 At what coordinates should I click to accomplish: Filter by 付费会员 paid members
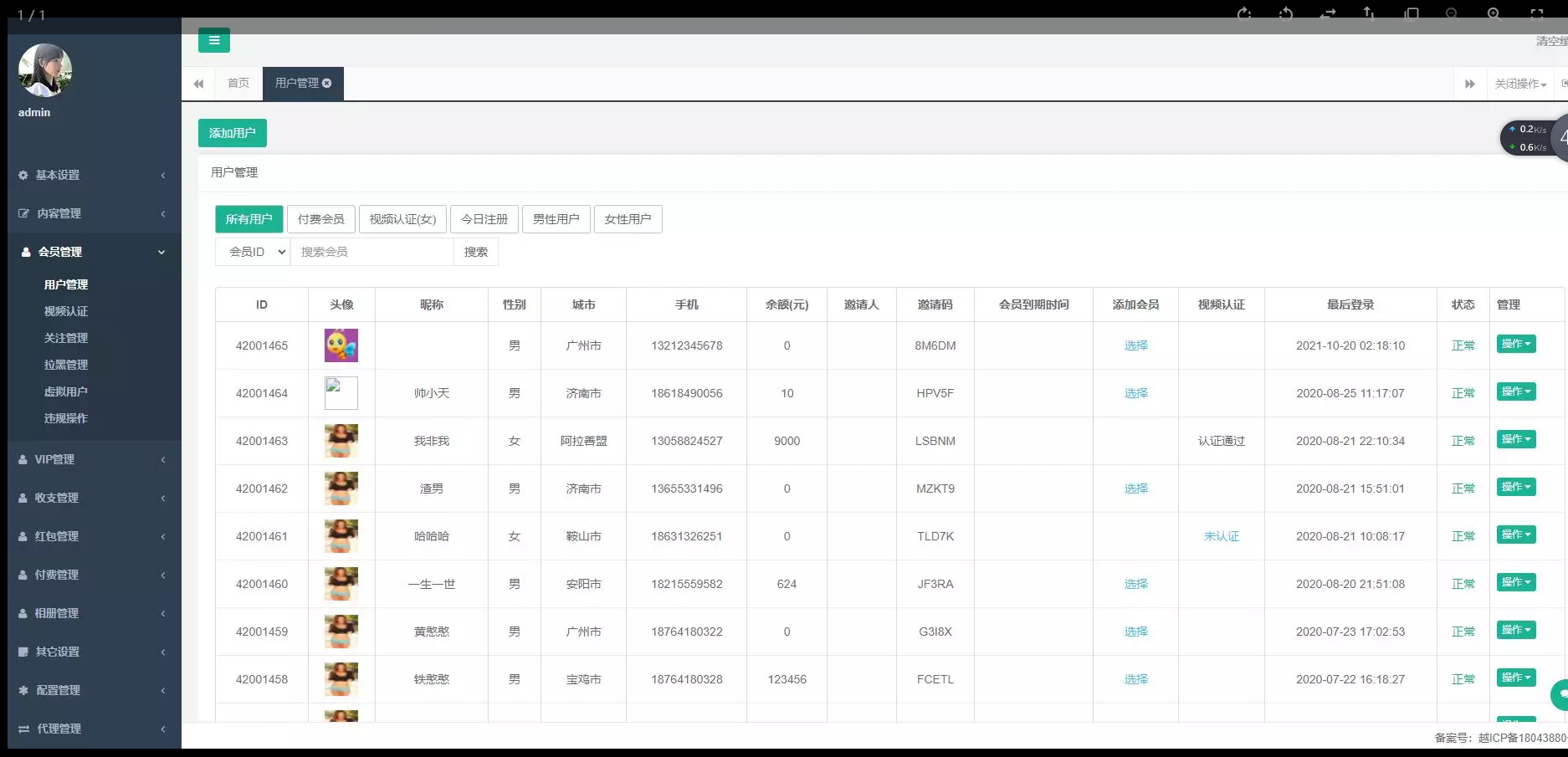(320, 219)
